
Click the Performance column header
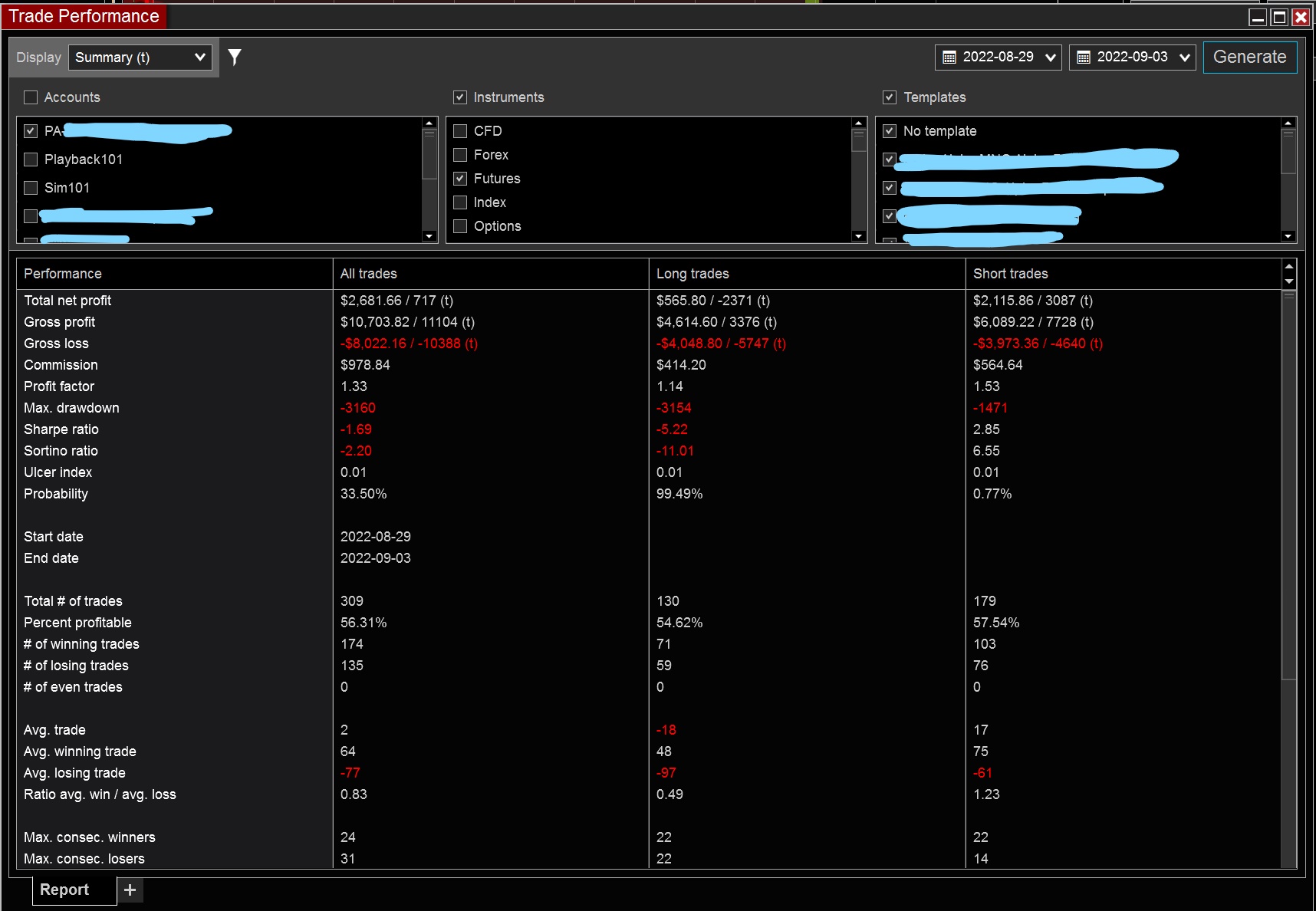point(174,274)
